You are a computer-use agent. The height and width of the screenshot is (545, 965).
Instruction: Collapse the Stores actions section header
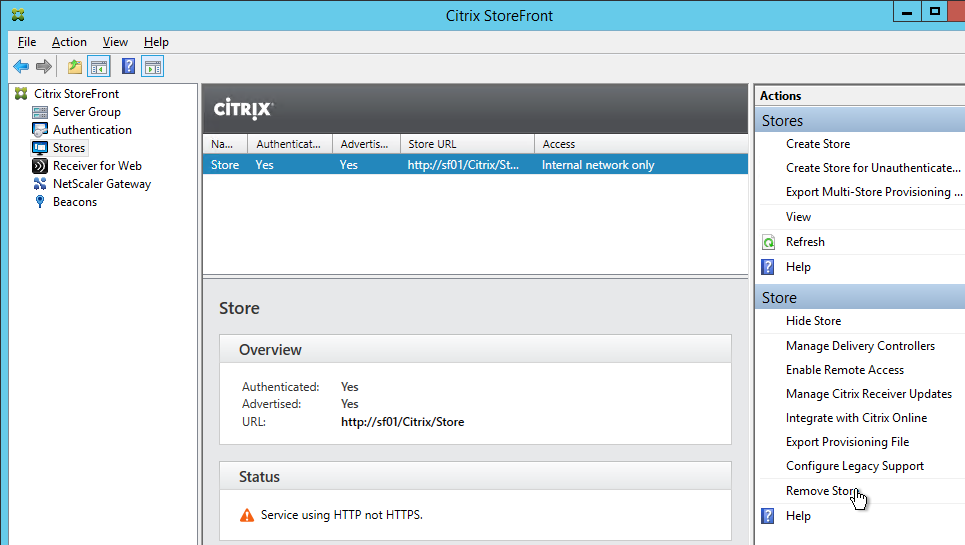860,121
